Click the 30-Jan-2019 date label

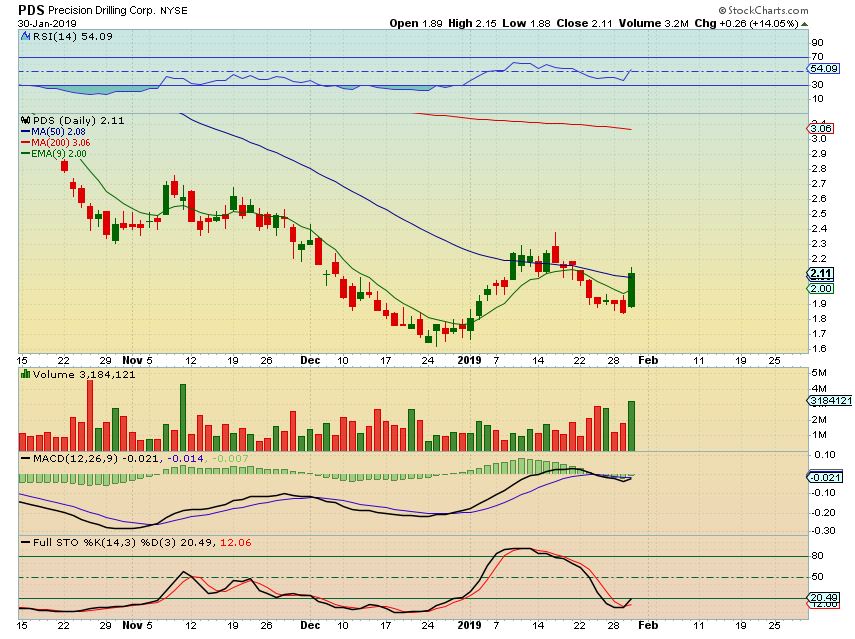point(47,23)
